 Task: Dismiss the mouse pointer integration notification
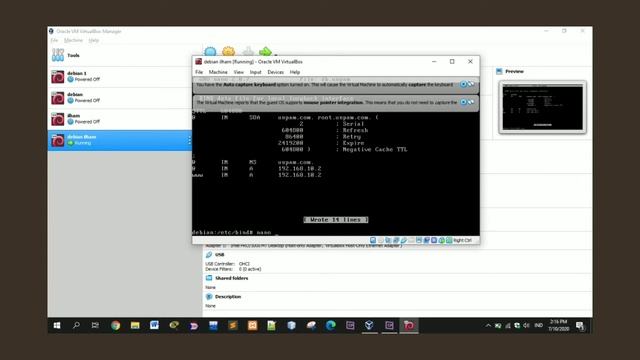463,102
